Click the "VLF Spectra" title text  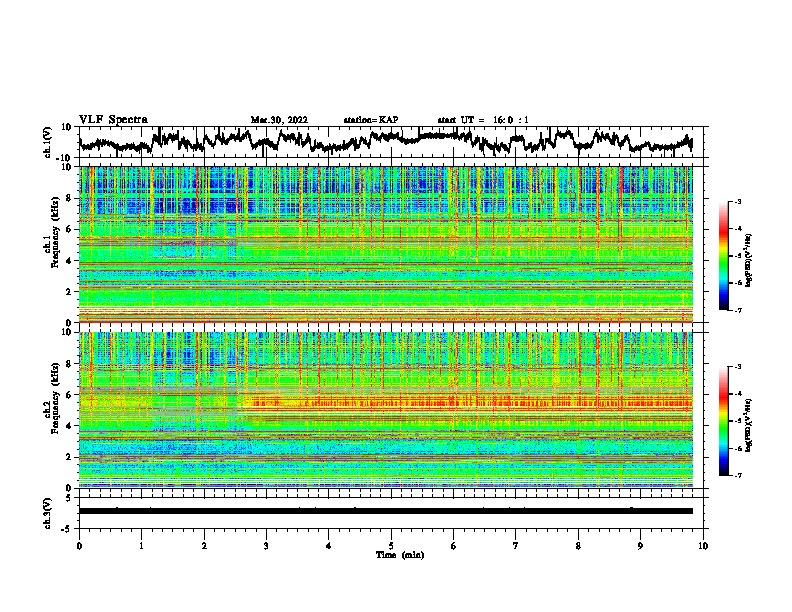(113, 120)
